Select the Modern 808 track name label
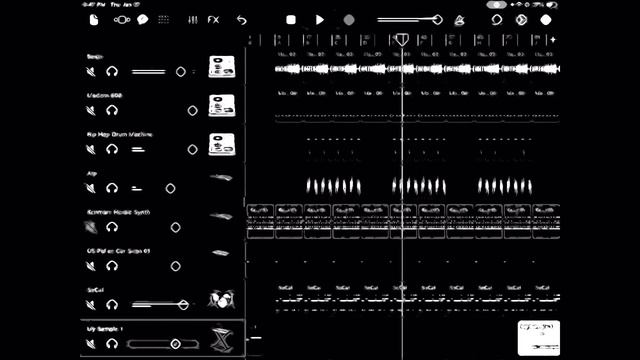 [104, 96]
